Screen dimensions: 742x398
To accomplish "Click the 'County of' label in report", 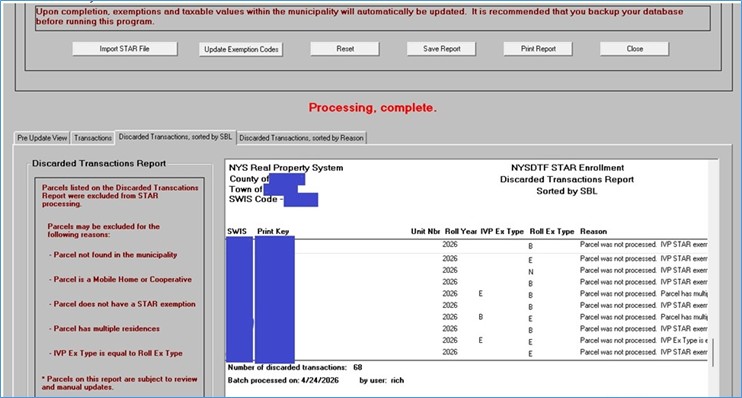I will 249,179.
